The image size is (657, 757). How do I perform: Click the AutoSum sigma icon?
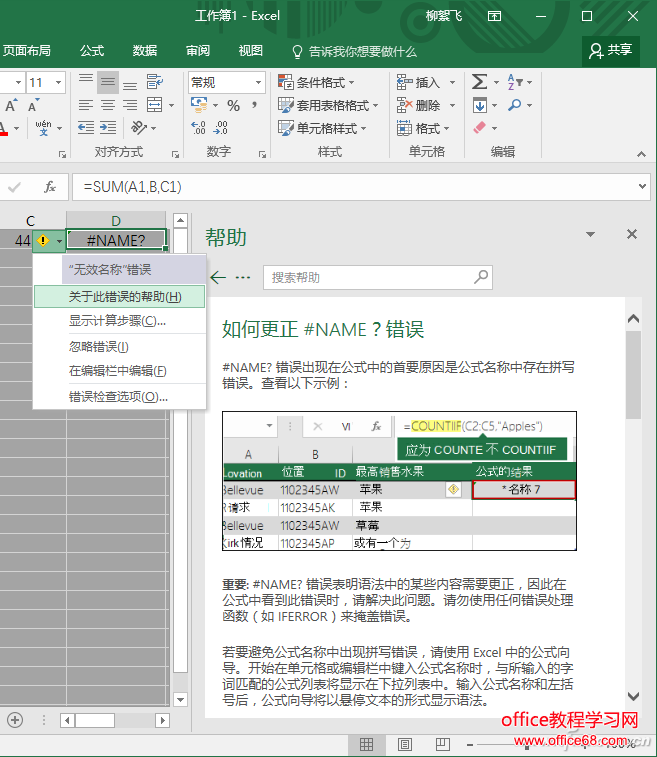pyautogui.click(x=479, y=82)
